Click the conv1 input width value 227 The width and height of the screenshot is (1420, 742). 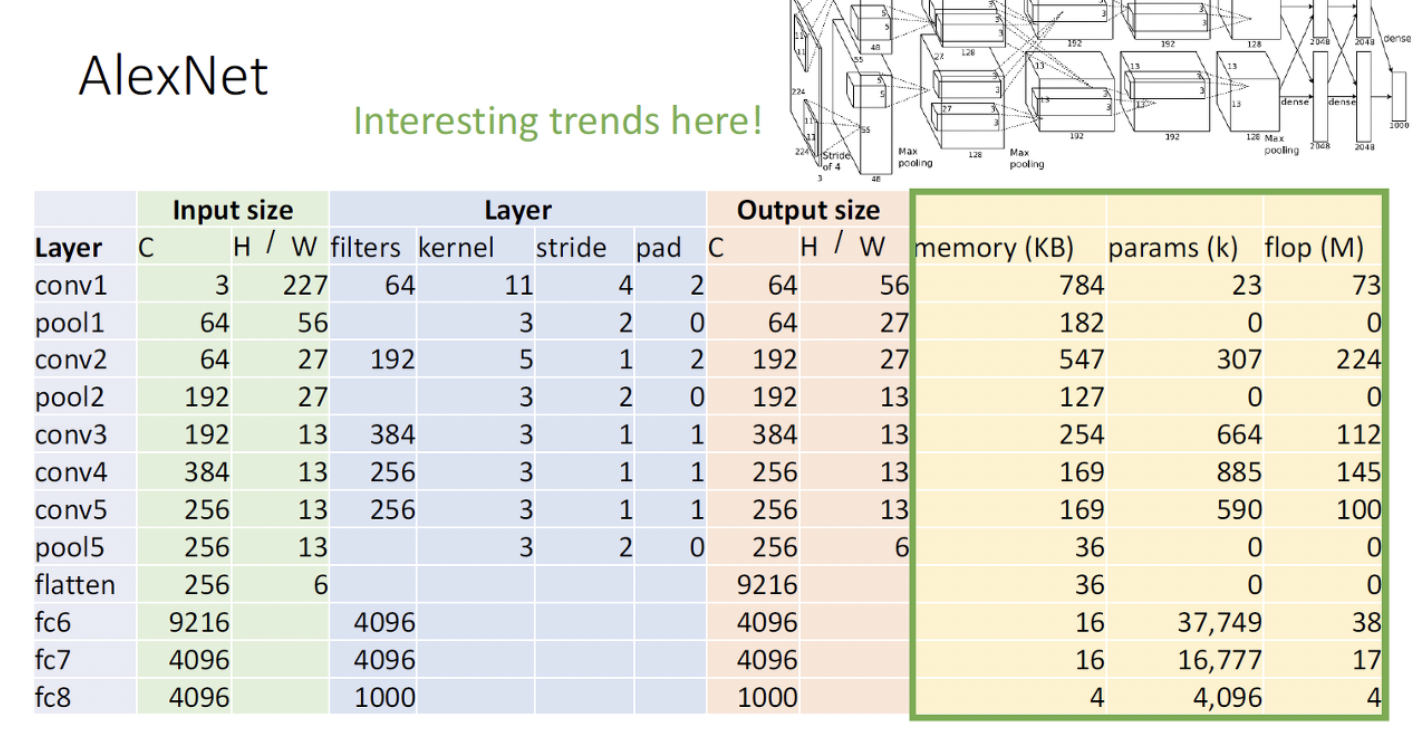304,286
